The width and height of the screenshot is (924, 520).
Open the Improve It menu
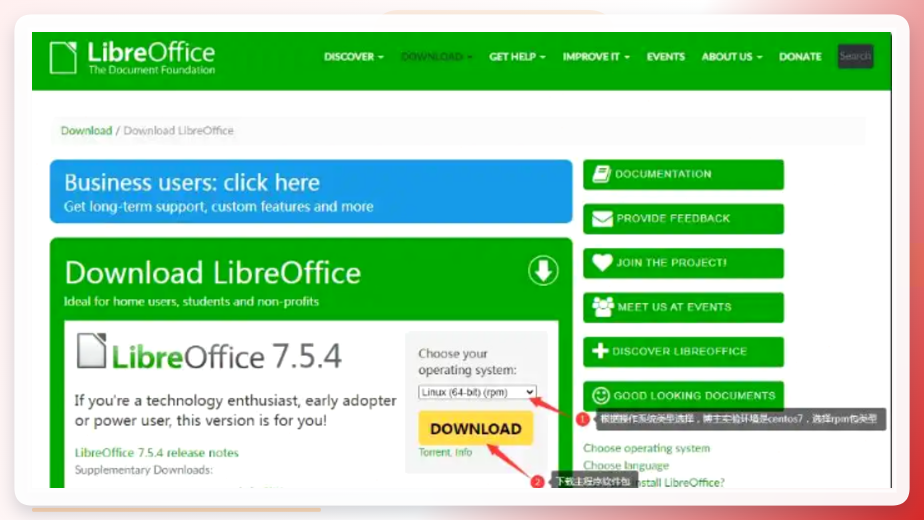596,57
